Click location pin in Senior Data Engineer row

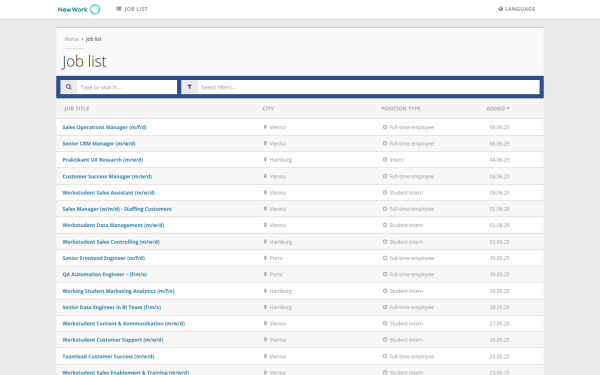click(x=265, y=307)
